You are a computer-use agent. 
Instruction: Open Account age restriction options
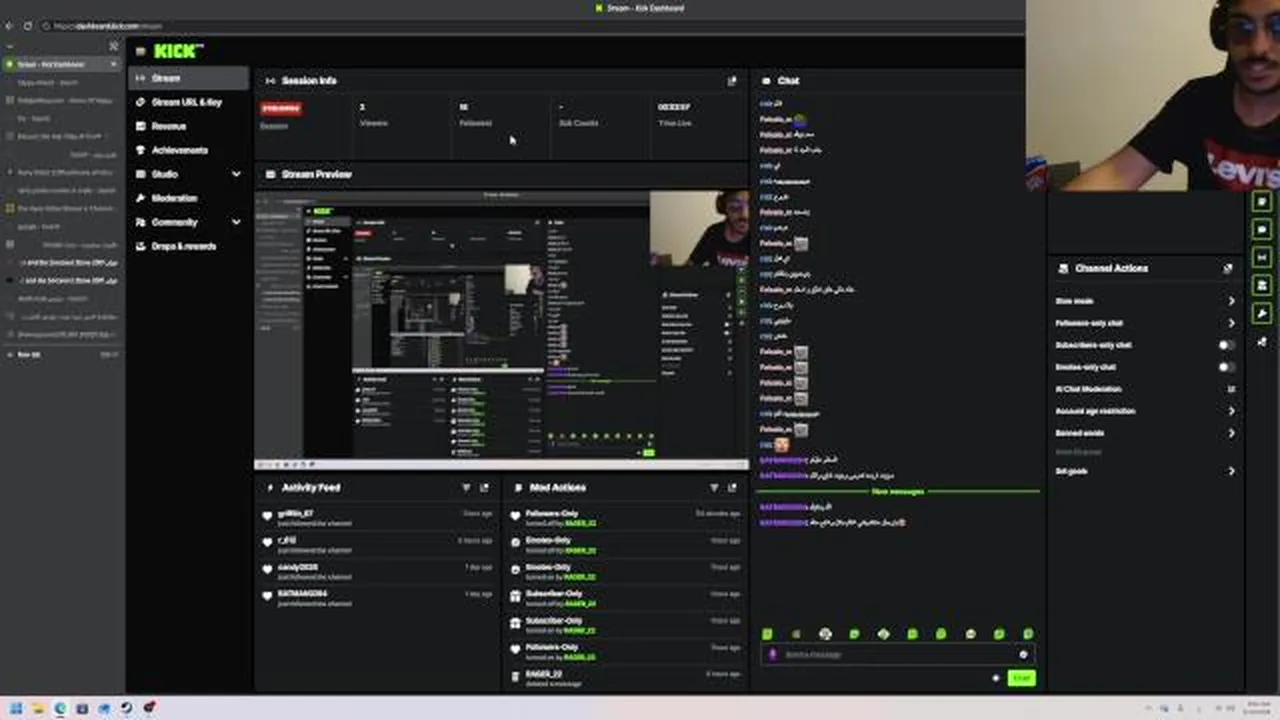click(x=1145, y=411)
